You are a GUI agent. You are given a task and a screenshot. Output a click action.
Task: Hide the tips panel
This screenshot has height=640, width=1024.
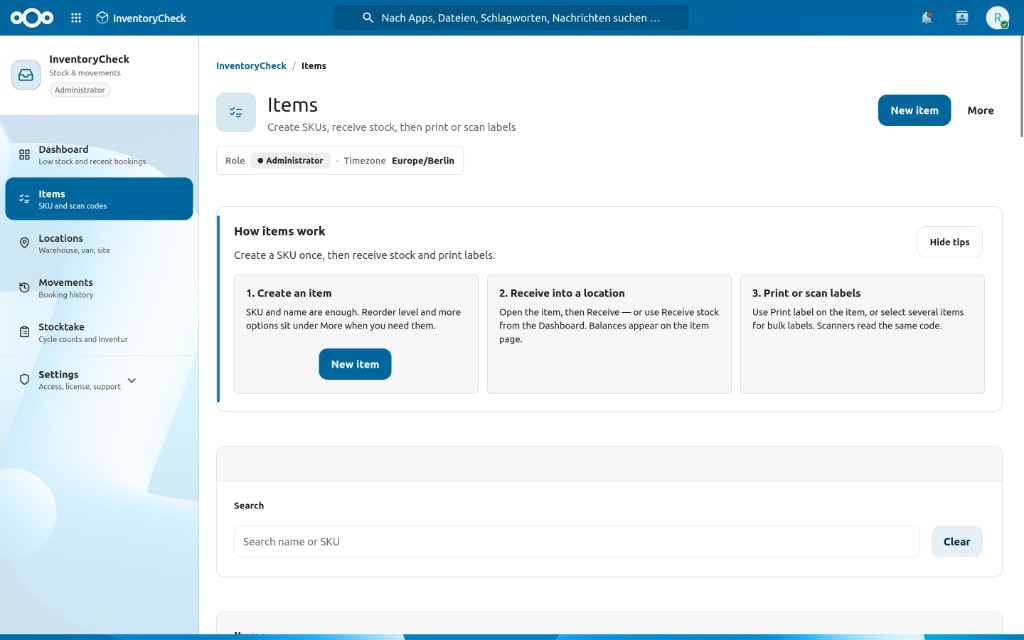click(x=950, y=242)
